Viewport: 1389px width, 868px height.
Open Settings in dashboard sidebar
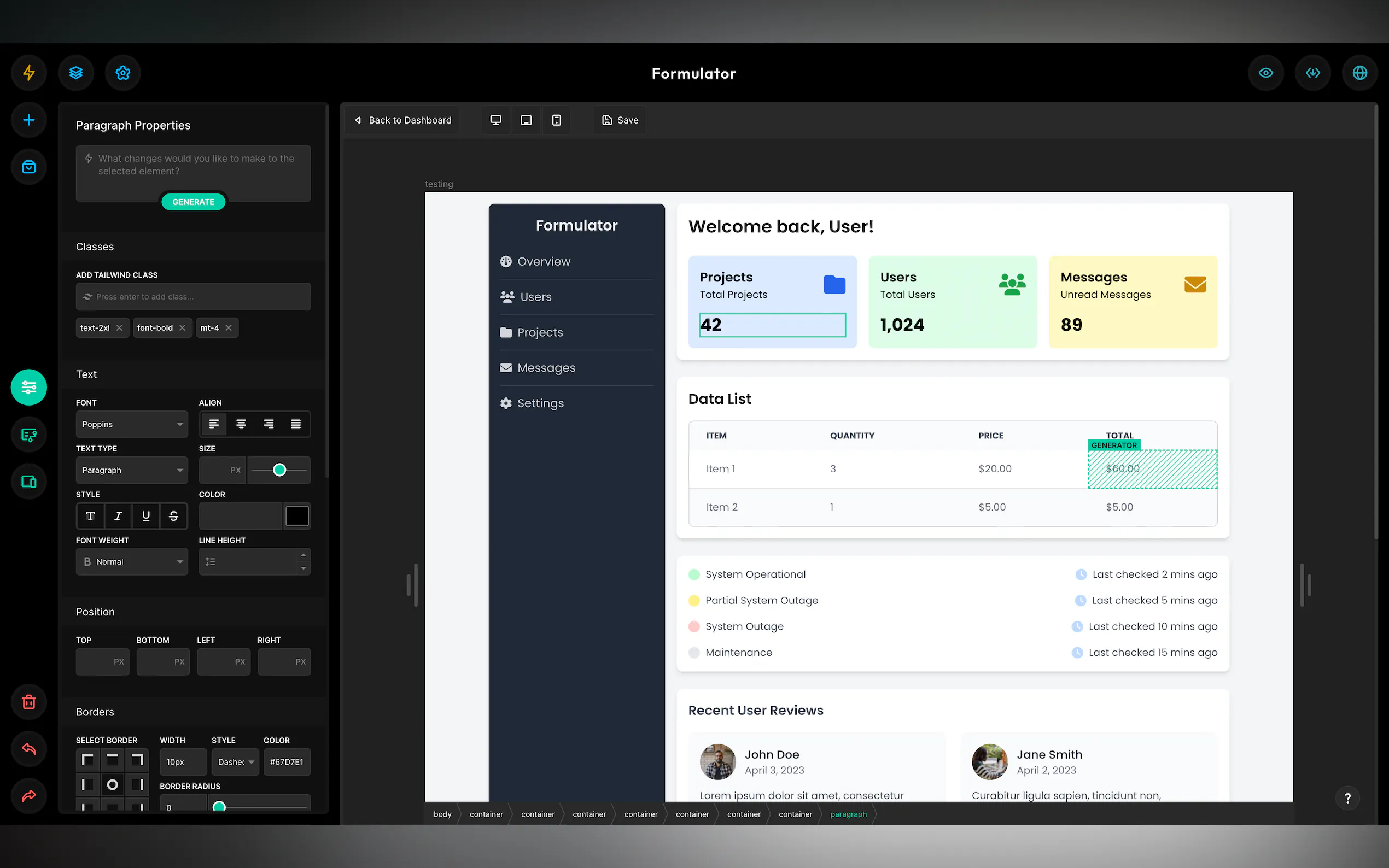pos(540,403)
